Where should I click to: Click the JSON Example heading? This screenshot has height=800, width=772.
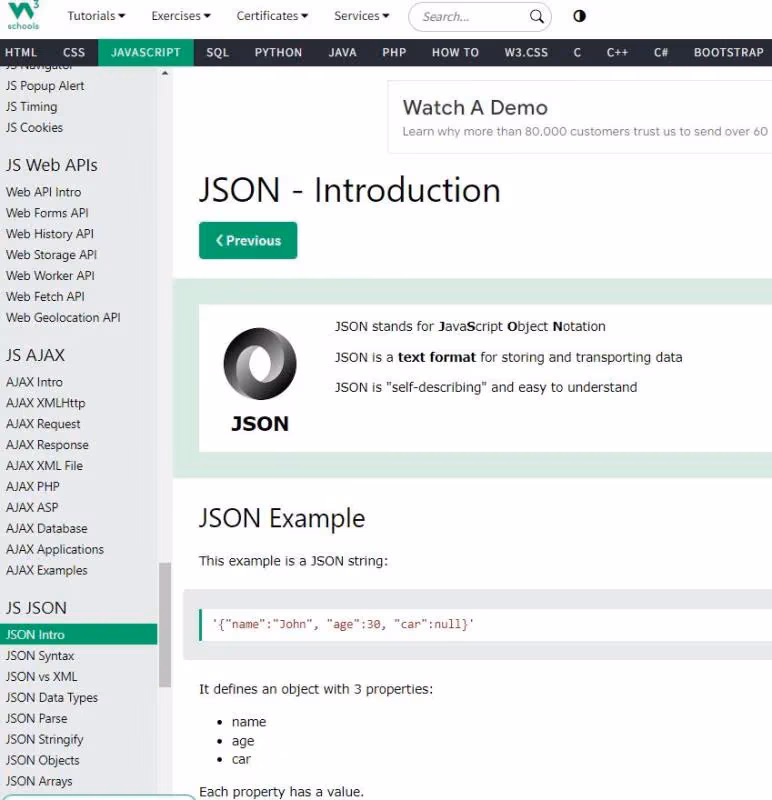coord(282,518)
